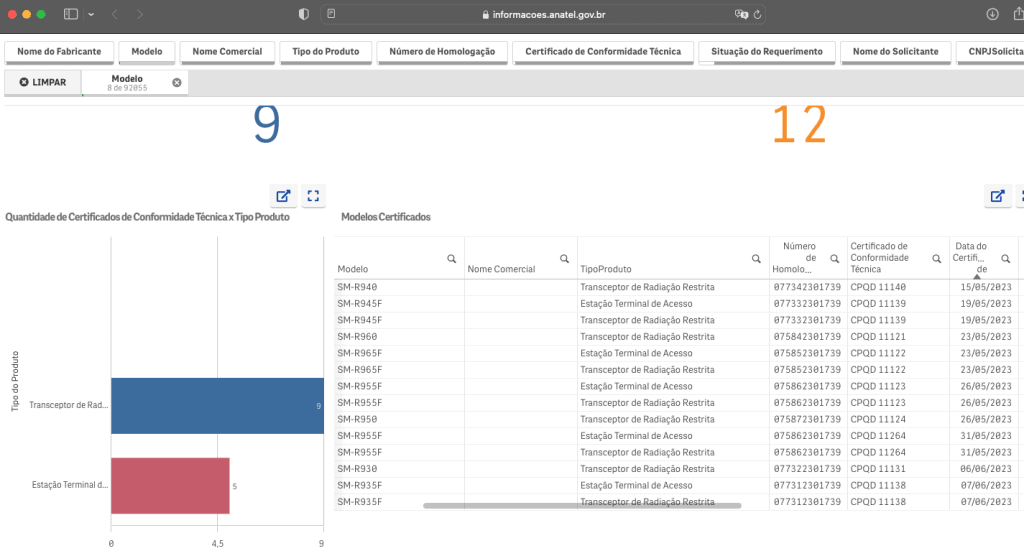
Task: Click homologation number 077342301739
Action: point(807,287)
